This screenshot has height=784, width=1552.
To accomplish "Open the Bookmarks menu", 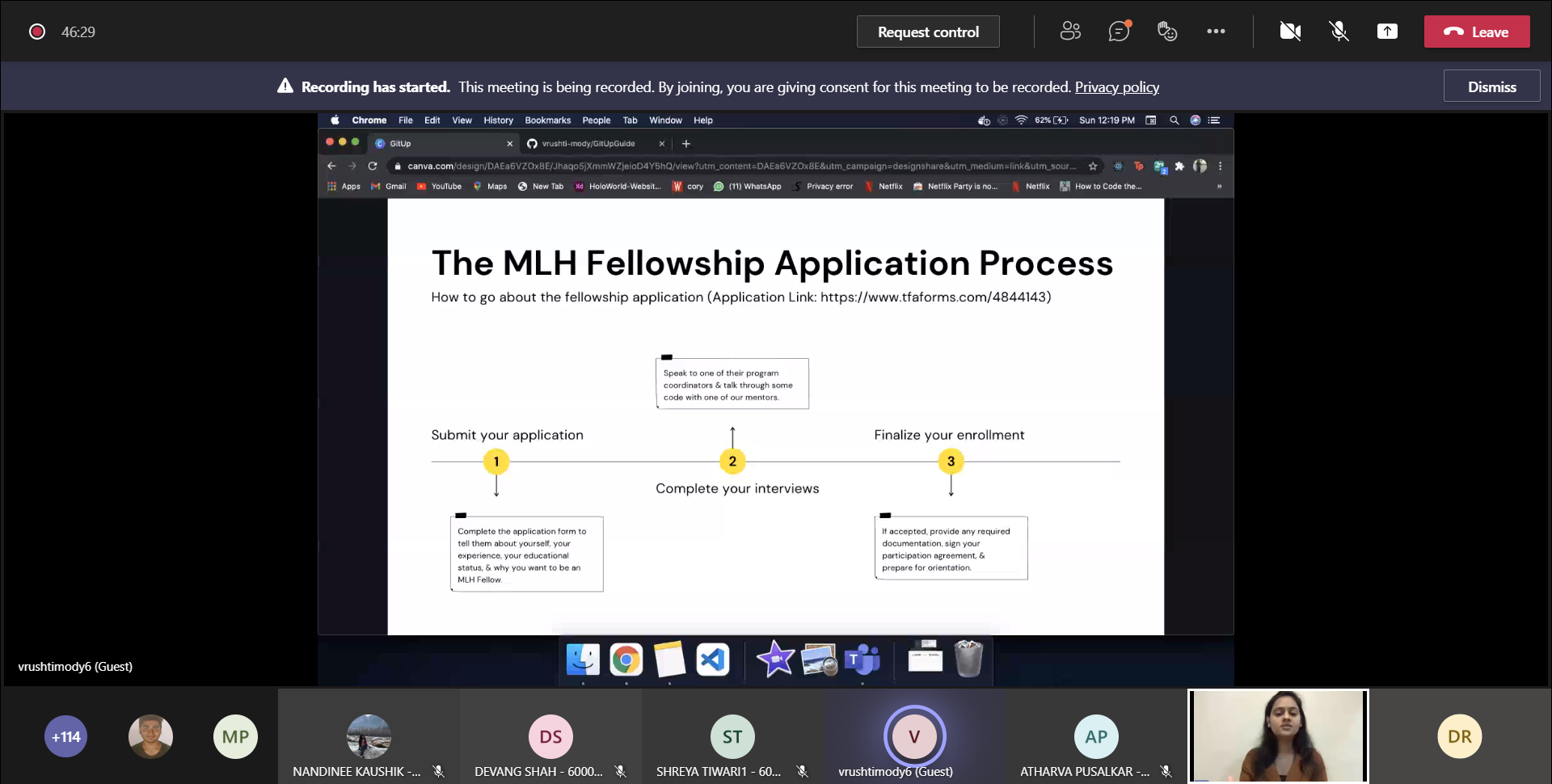I will click(548, 120).
